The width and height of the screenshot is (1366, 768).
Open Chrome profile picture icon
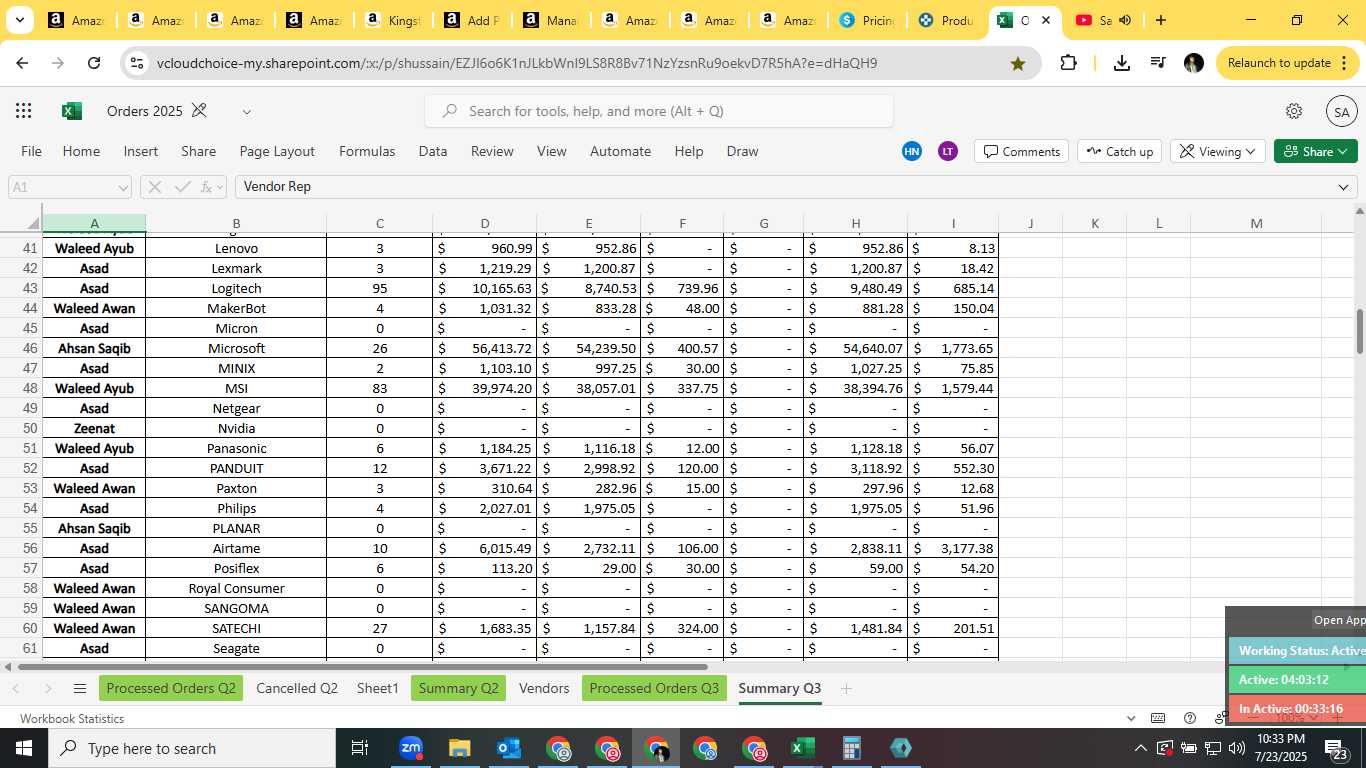tap(1194, 63)
